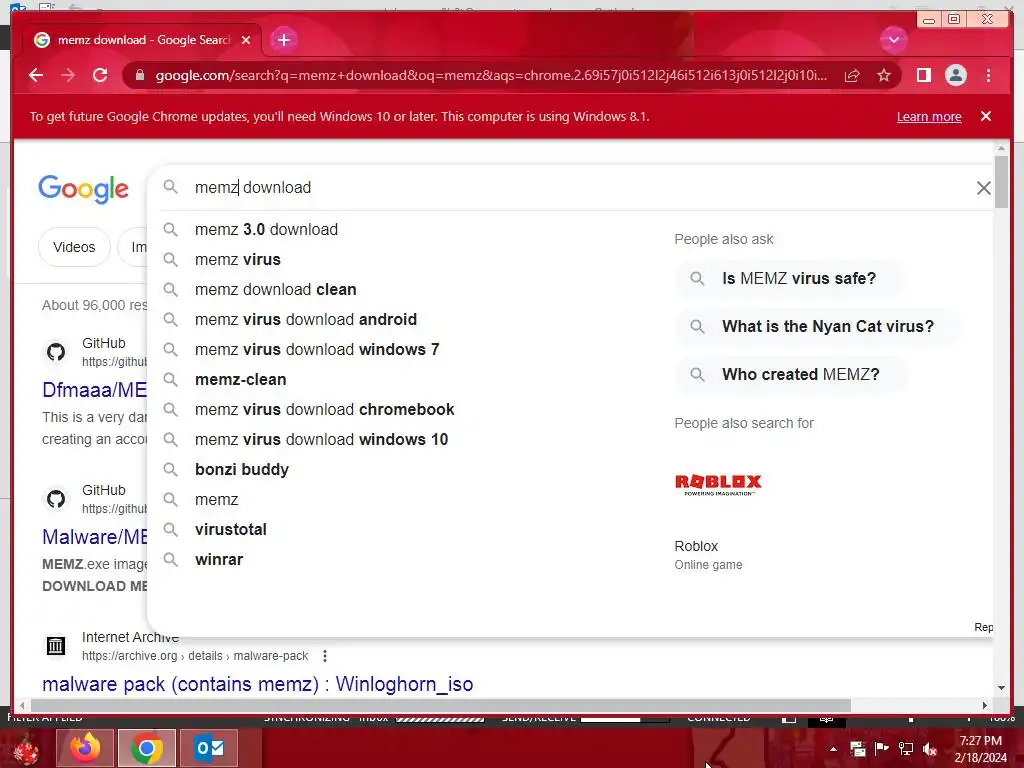
Task: Click Is MEMZ virus safe? question
Action: [790, 278]
